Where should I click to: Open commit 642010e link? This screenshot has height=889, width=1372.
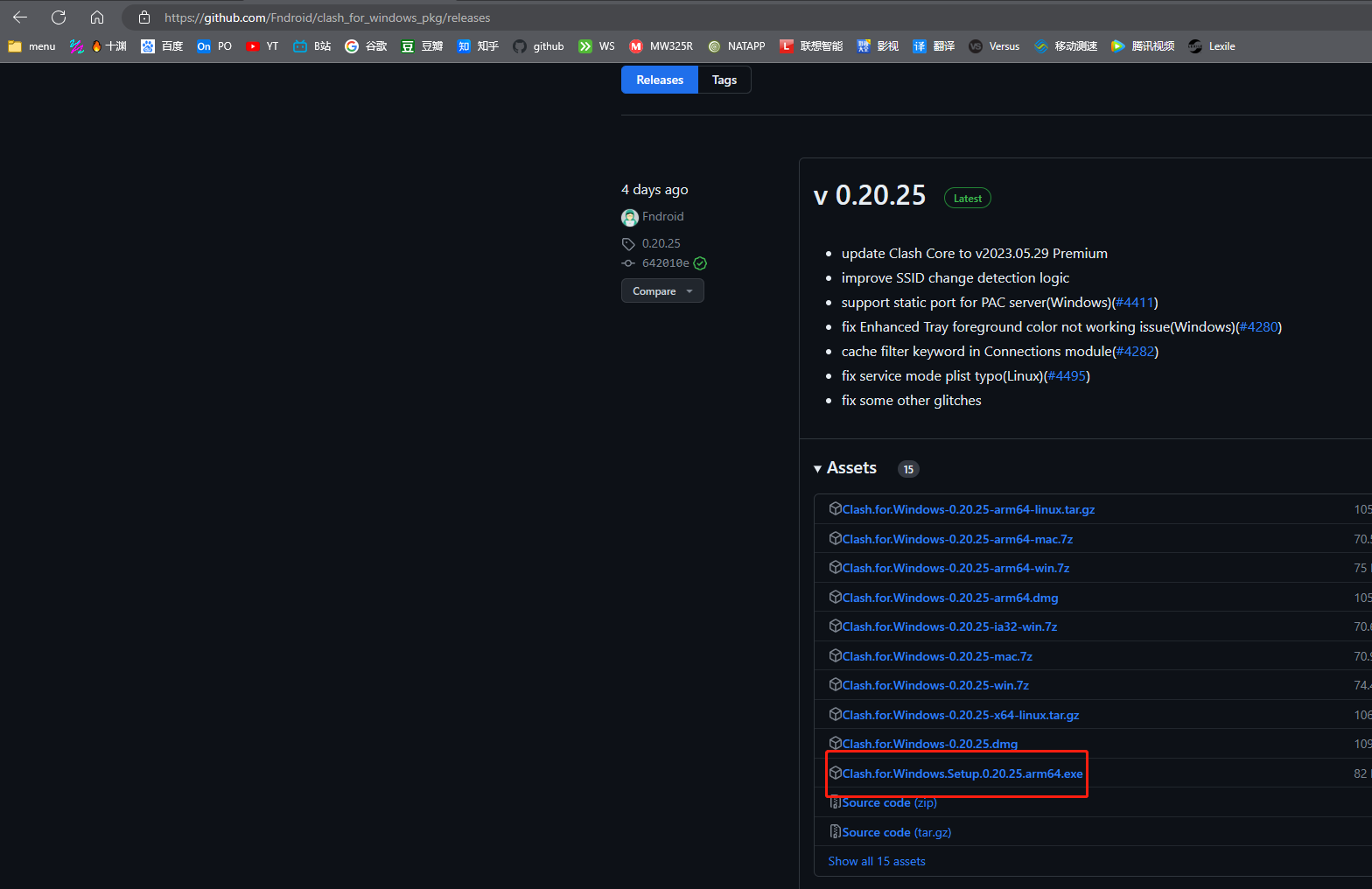pyautogui.click(x=665, y=263)
